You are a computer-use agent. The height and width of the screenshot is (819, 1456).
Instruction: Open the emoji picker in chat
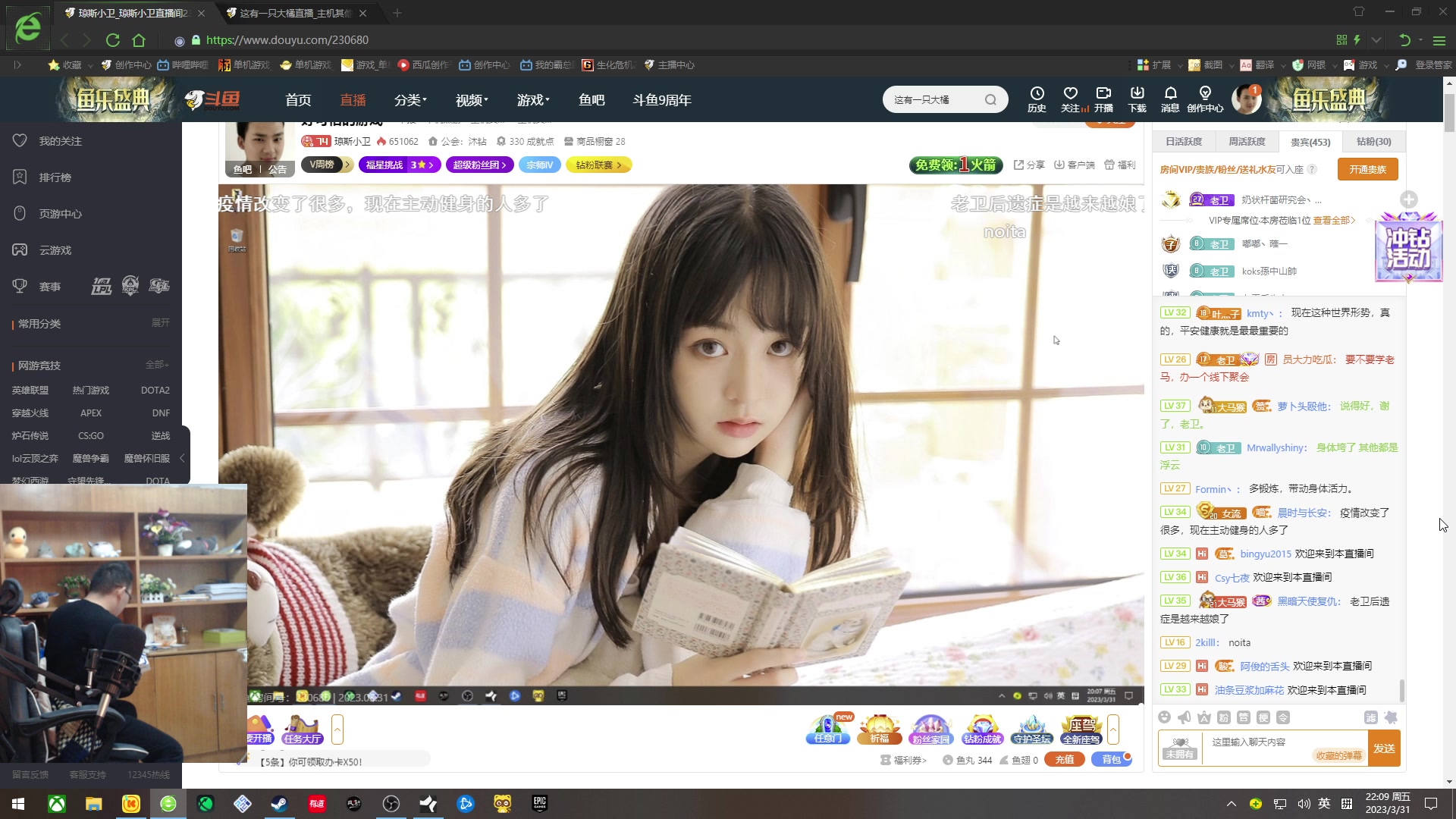(1165, 717)
